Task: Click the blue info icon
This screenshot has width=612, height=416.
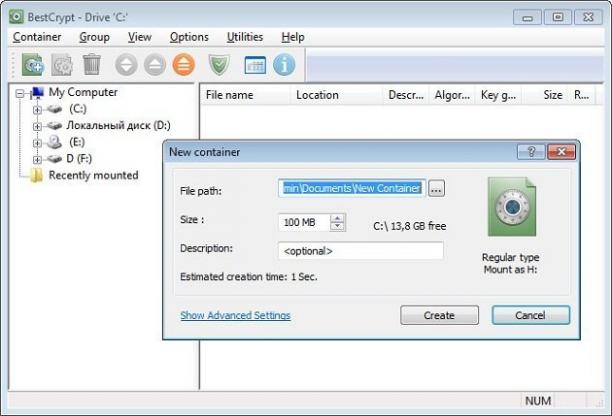Action: pyautogui.click(x=284, y=65)
